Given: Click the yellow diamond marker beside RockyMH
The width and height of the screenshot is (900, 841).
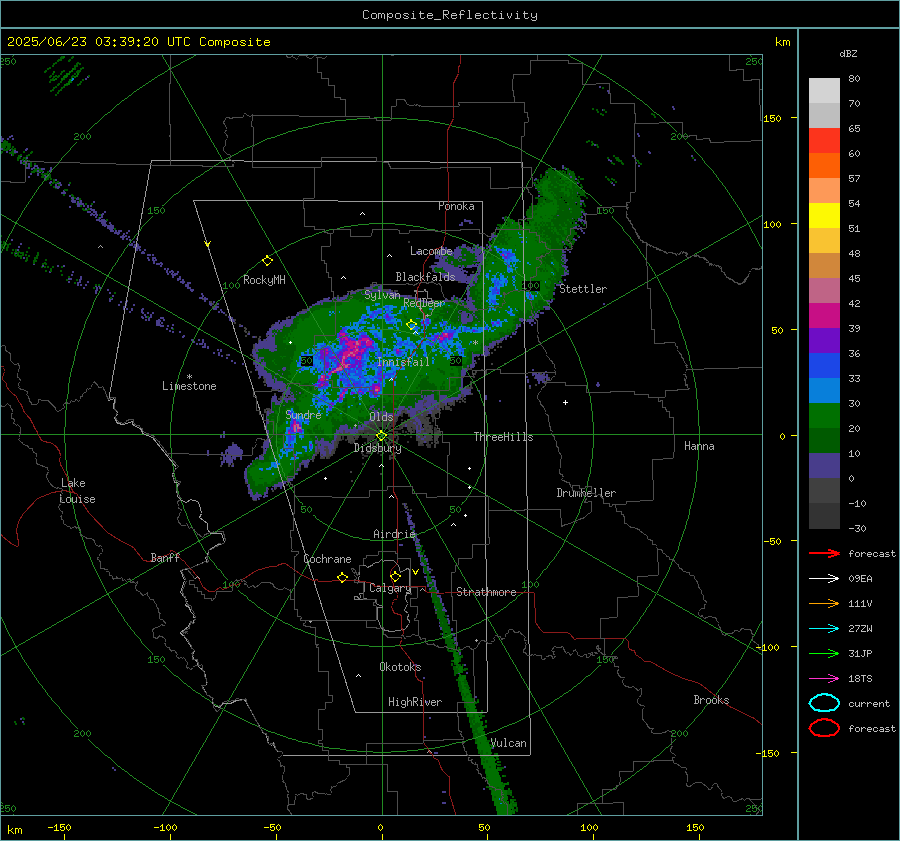Looking at the screenshot, I should click(267, 261).
